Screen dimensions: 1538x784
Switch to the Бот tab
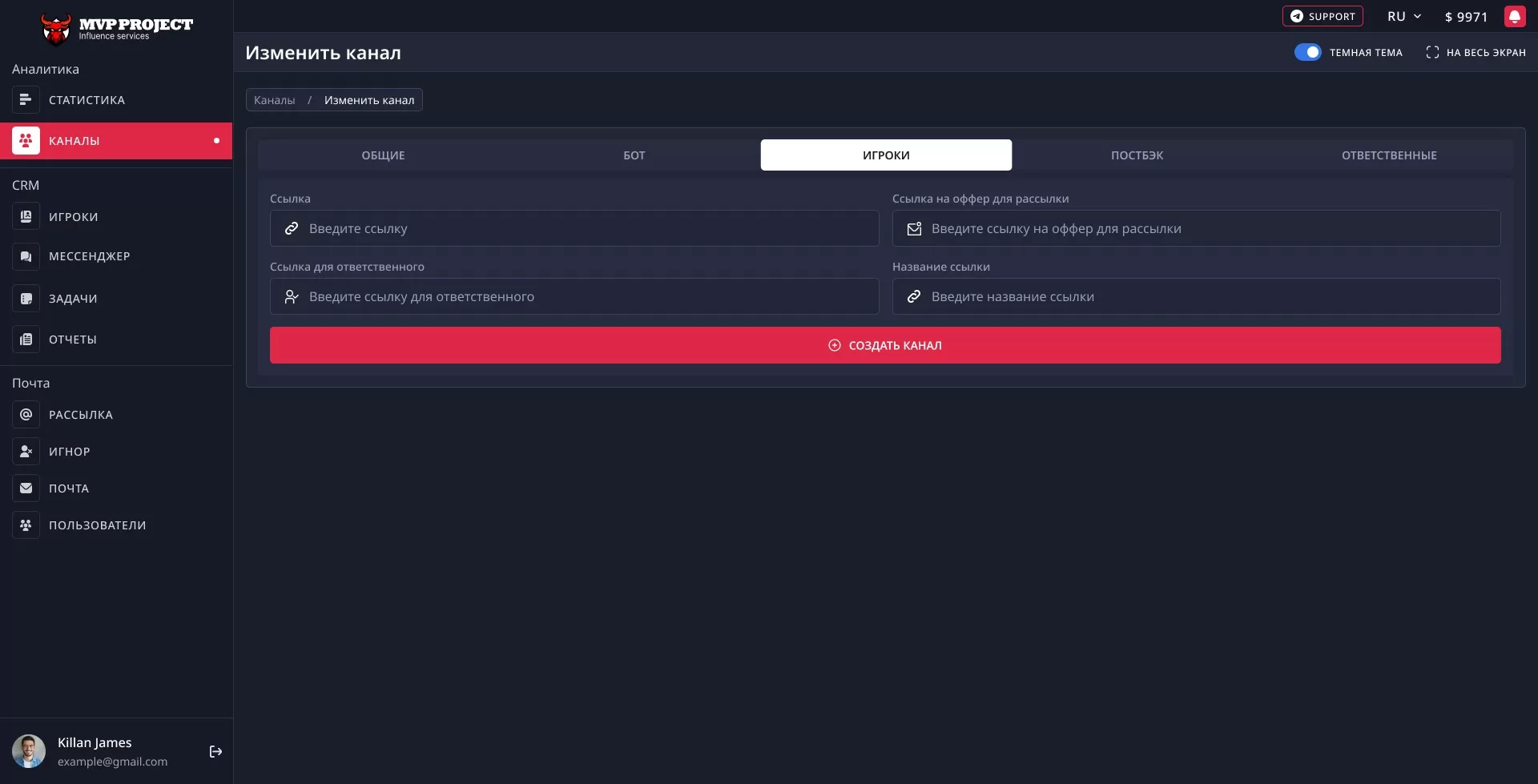(x=634, y=155)
